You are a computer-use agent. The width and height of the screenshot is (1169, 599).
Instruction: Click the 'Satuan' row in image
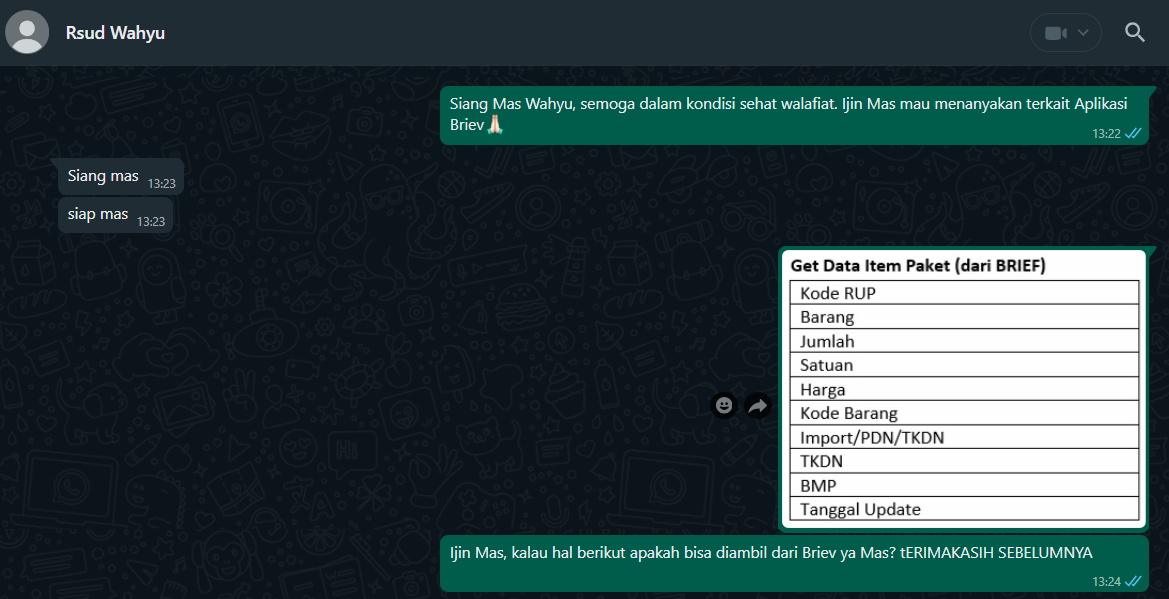click(x=964, y=365)
